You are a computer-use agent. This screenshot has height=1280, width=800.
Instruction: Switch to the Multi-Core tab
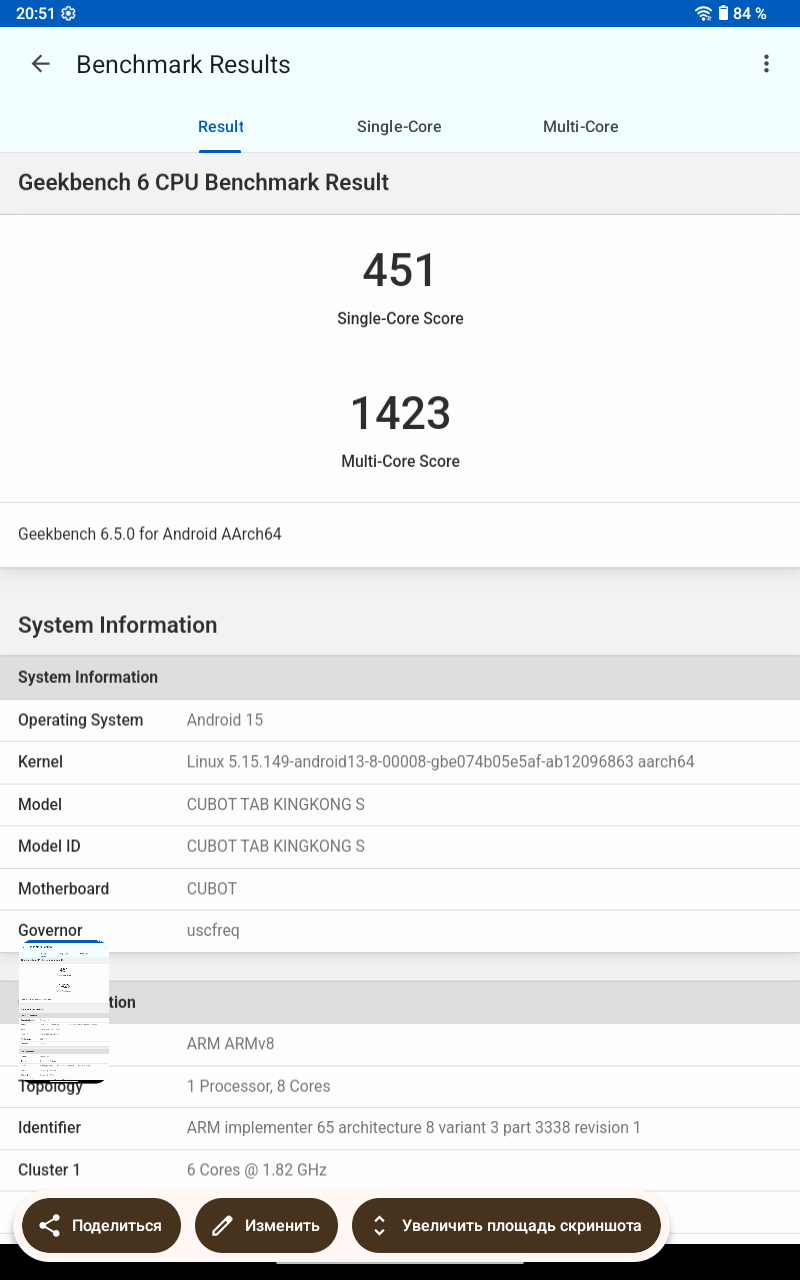click(580, 127)
